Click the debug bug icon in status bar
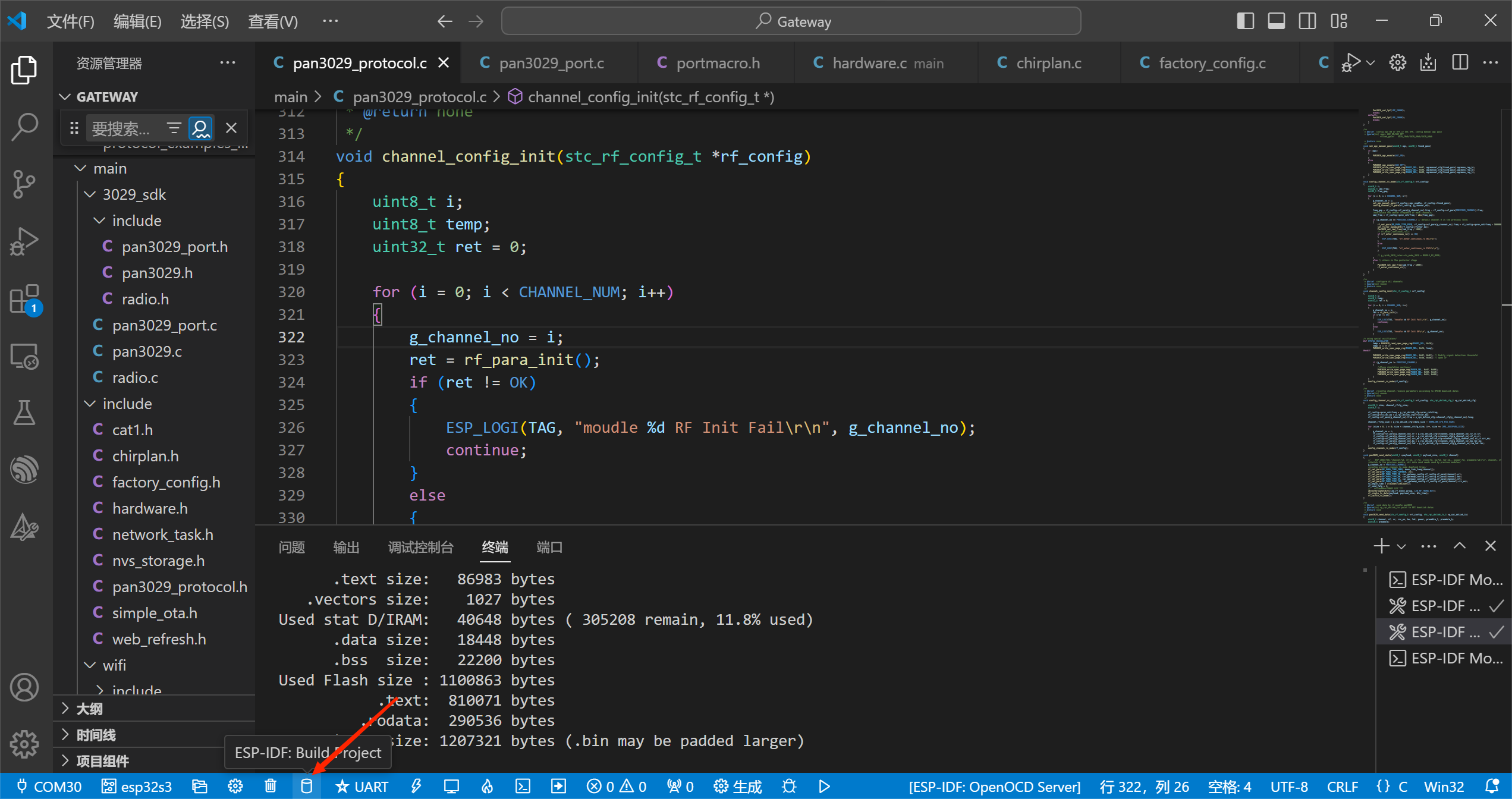 point(789,787)
